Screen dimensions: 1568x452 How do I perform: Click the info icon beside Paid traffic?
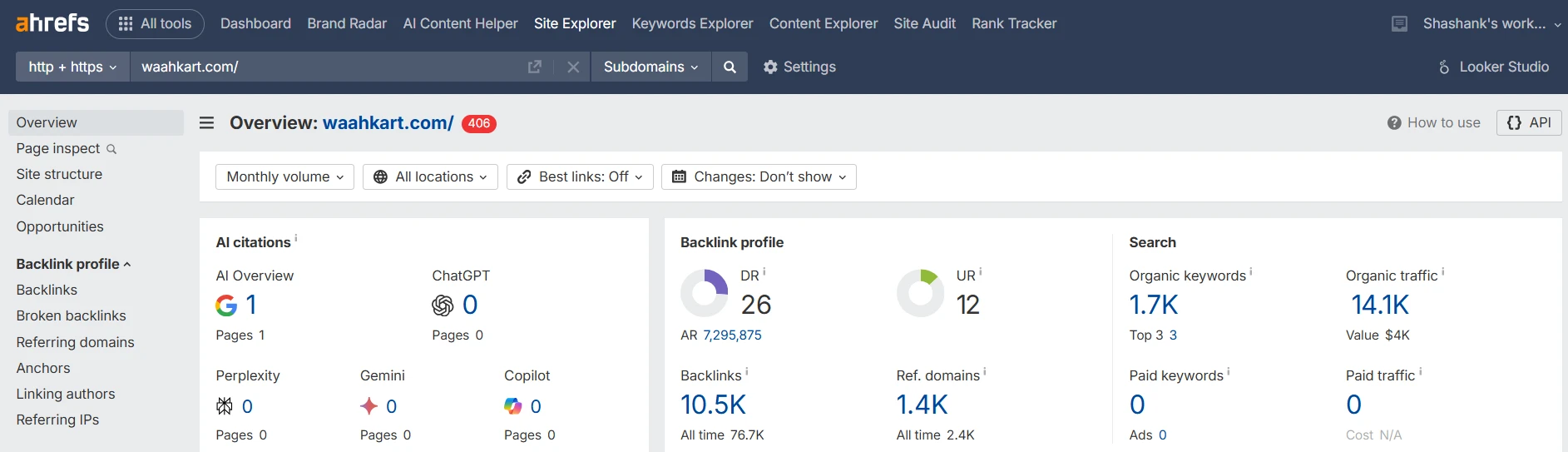point(1421,371)
